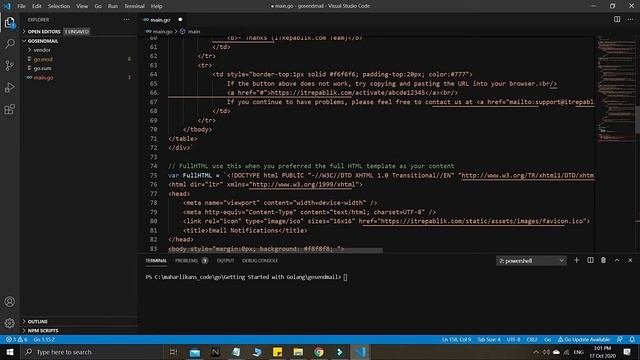
Task: Click the Windows Start button
Action: coord(10,352)
